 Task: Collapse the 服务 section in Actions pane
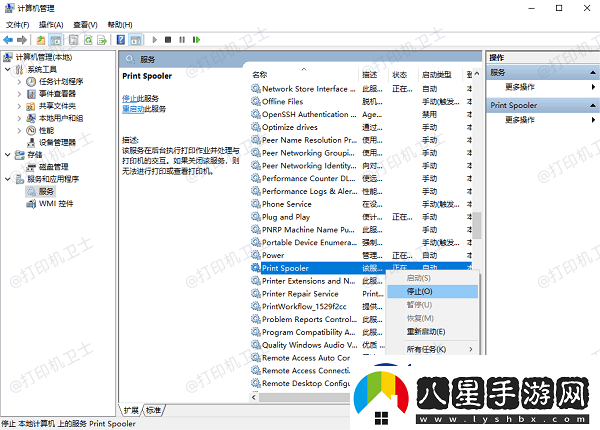(593, 72)
